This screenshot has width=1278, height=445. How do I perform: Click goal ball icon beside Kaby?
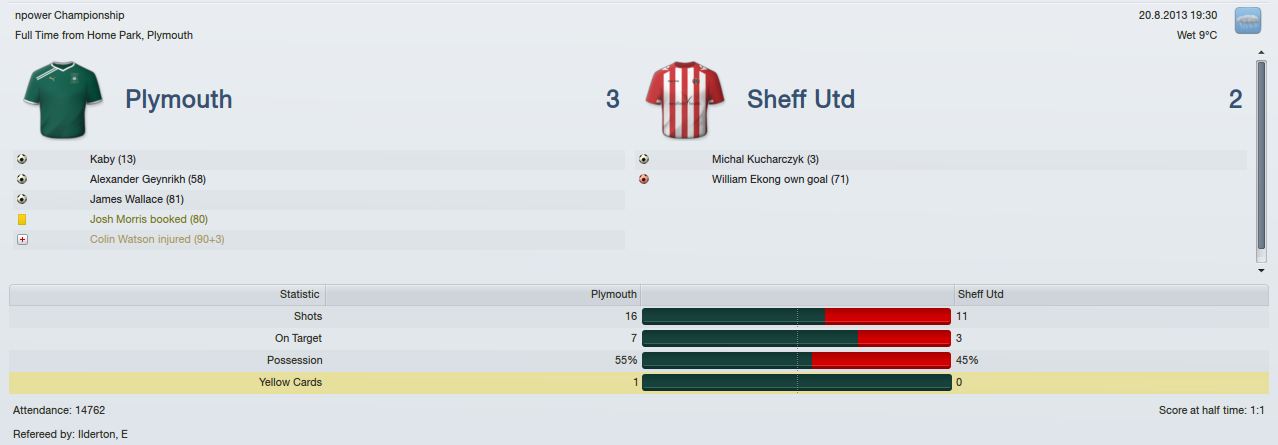pos(22,159)
